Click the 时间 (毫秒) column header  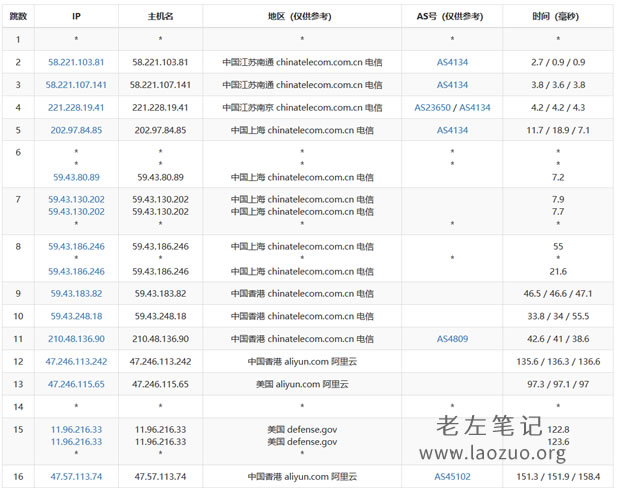click(x=557, y=17)
